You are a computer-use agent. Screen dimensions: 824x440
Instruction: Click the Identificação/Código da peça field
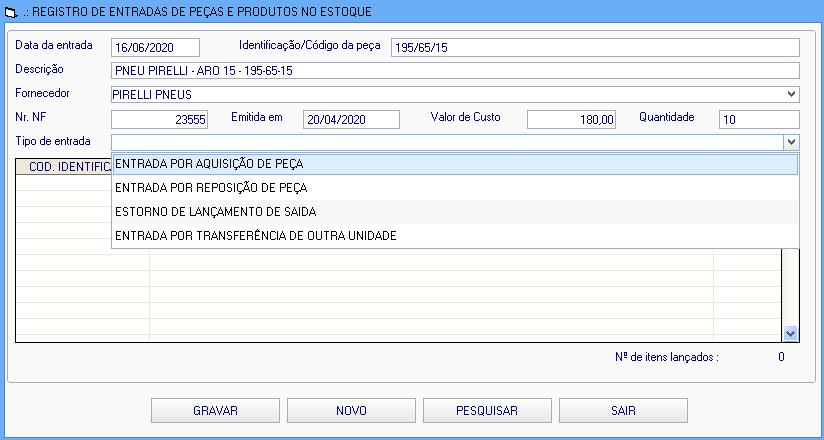(x=595, y=47)
